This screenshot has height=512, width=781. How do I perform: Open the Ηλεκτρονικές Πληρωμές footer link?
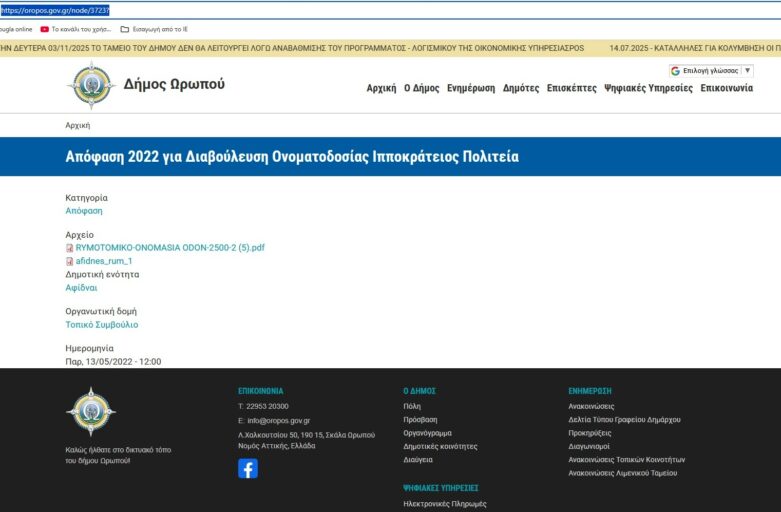coord(445,504)
